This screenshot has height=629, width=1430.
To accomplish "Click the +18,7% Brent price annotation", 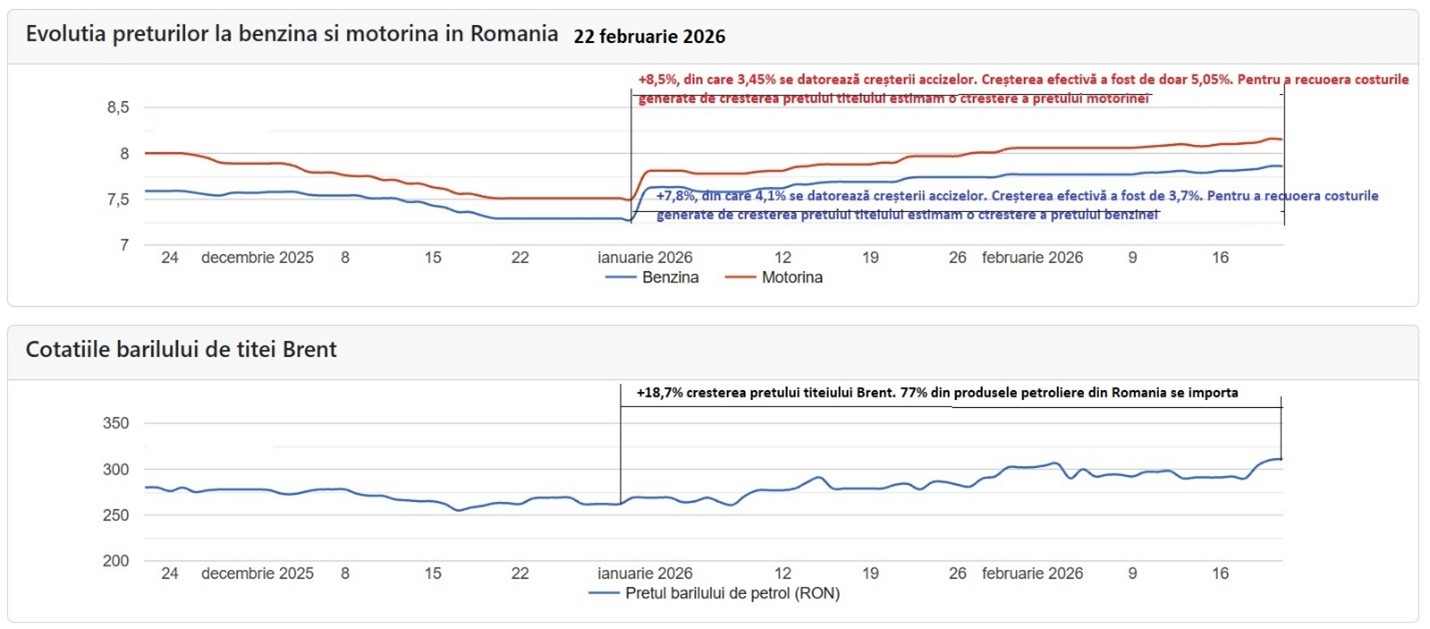I will (937, 393).
